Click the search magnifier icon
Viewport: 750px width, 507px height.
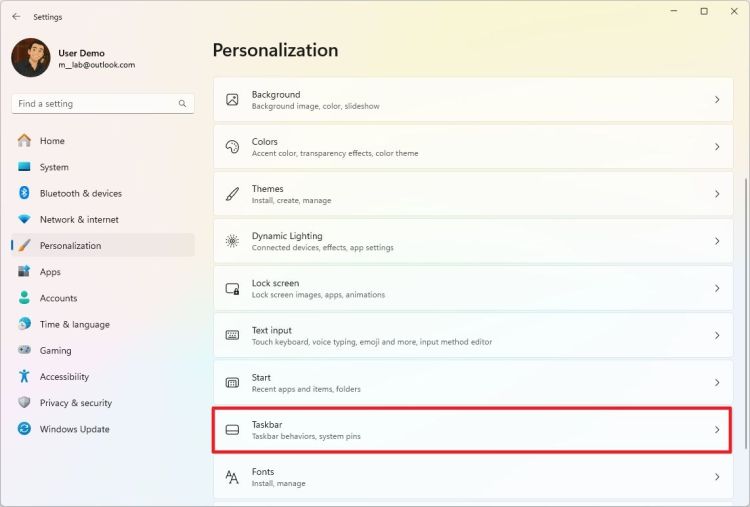coord(182,104)
